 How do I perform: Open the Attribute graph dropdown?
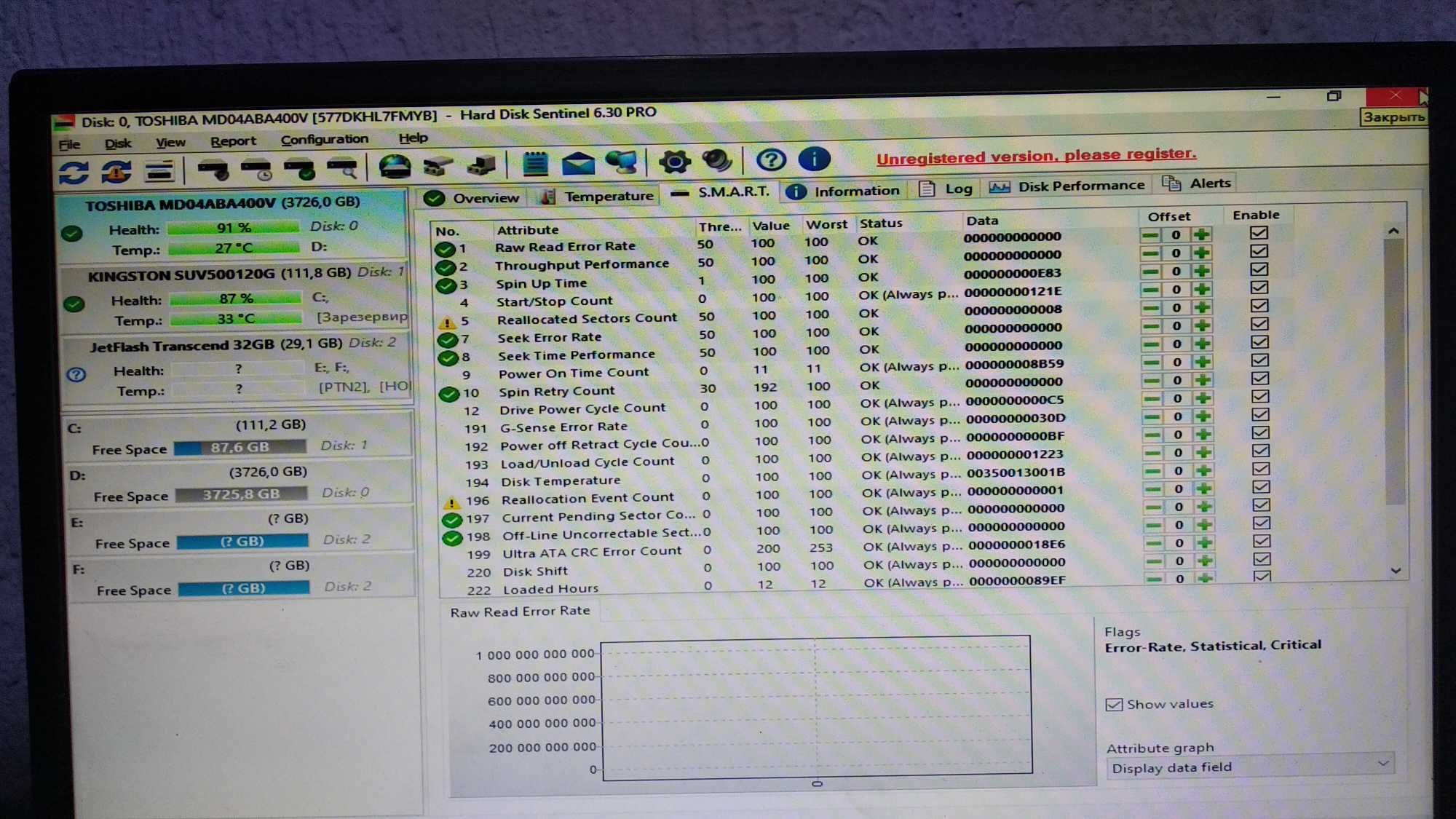point(1249,767)
